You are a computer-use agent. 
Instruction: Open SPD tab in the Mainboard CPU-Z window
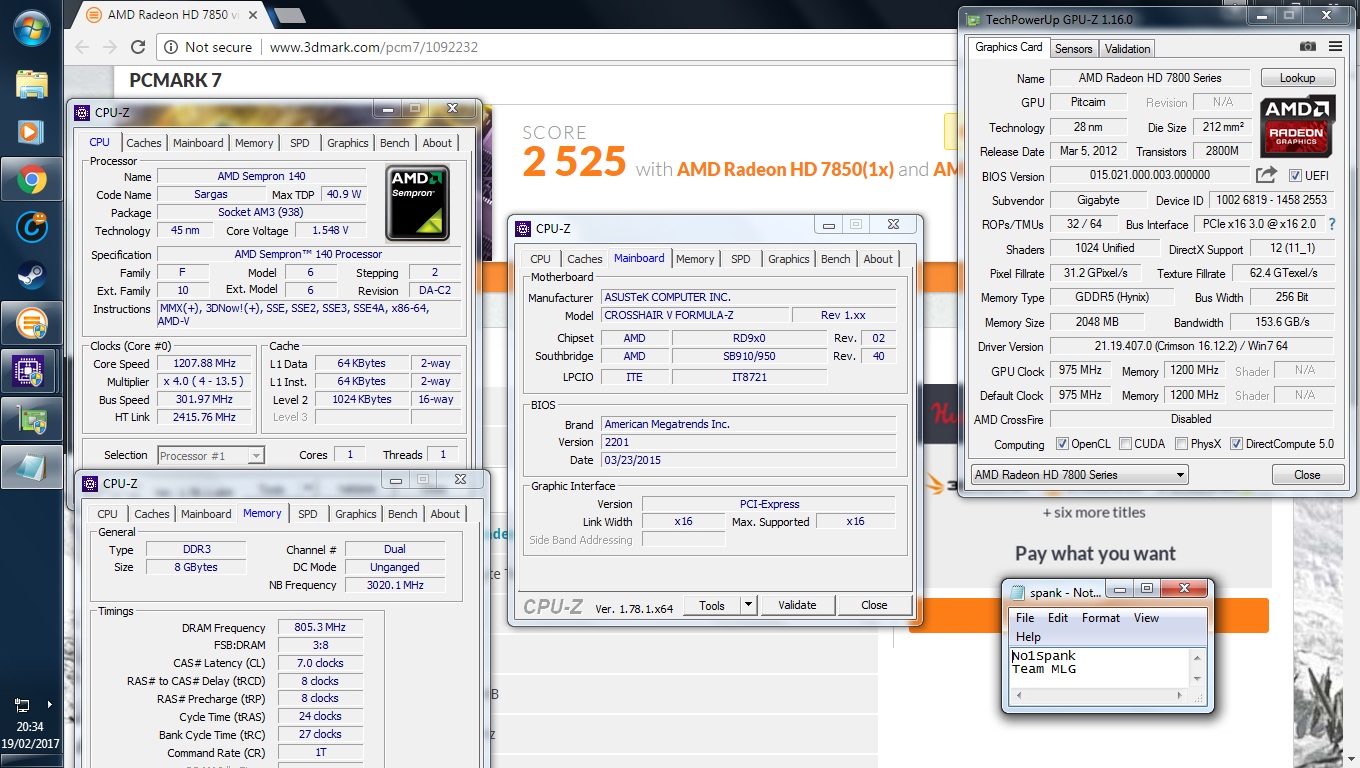(x=740, y=259)
